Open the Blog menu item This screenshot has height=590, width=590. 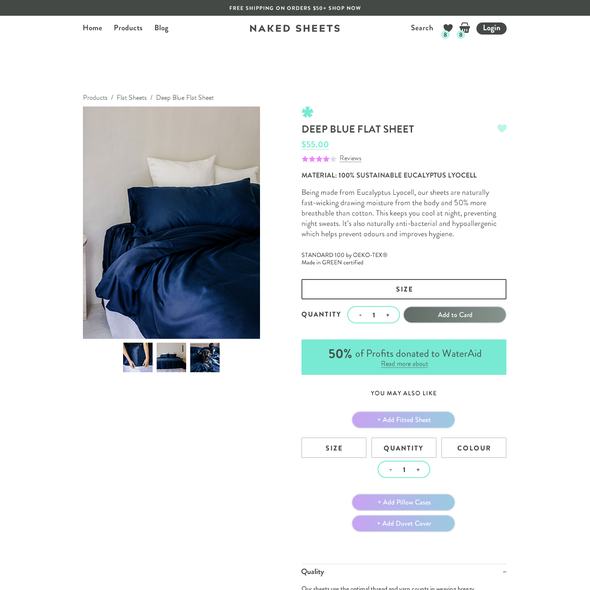click(x=161, y=28)
